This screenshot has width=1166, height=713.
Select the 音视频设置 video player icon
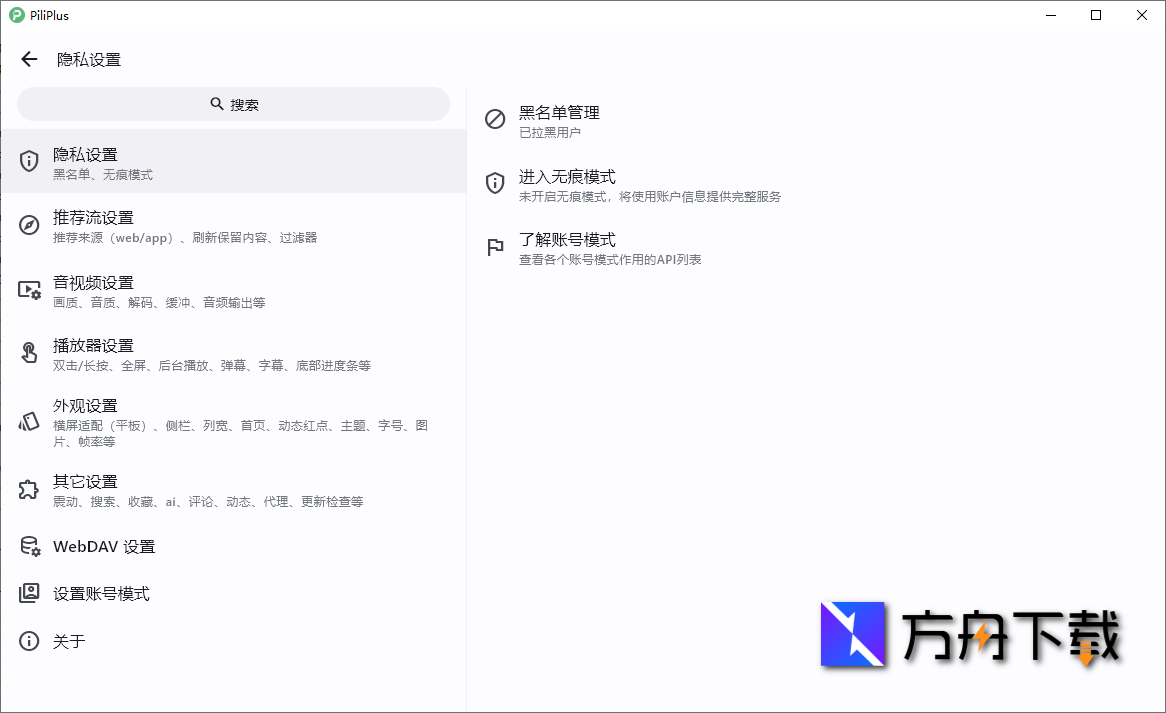click(x=29, y=289)
